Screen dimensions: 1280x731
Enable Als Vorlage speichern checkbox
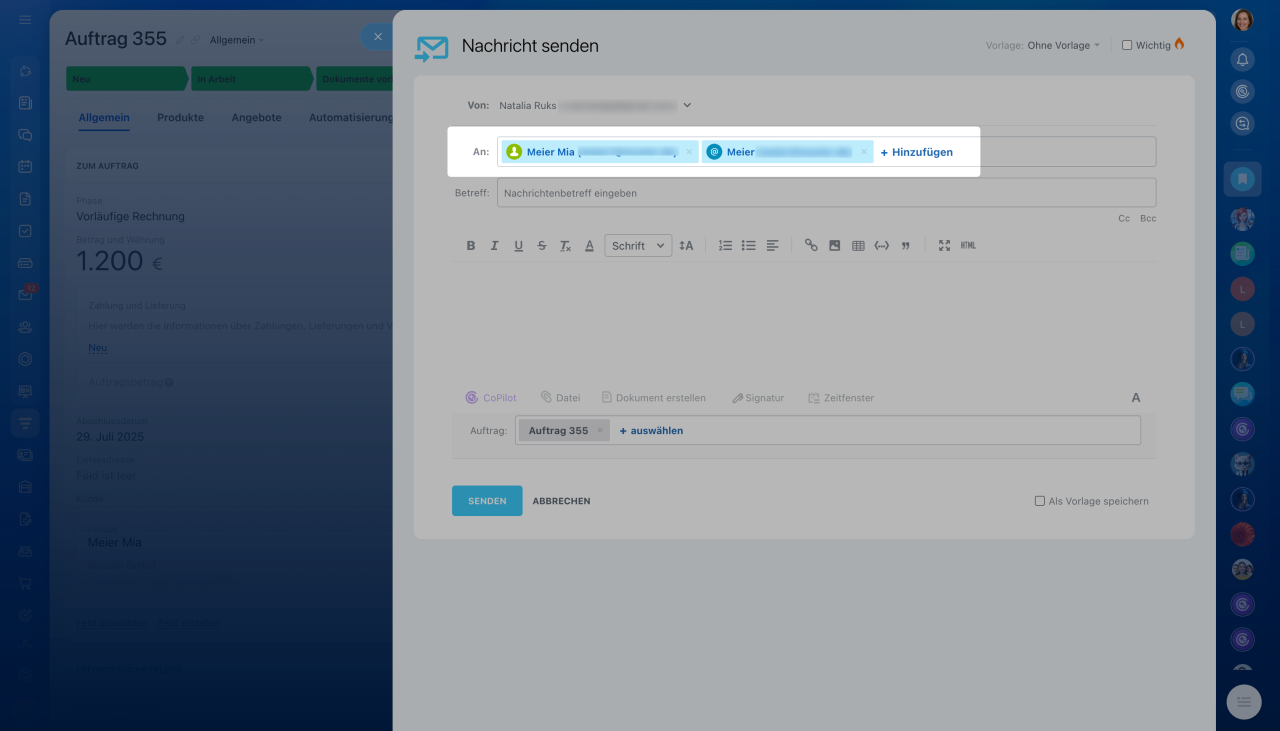(1040, 501)
